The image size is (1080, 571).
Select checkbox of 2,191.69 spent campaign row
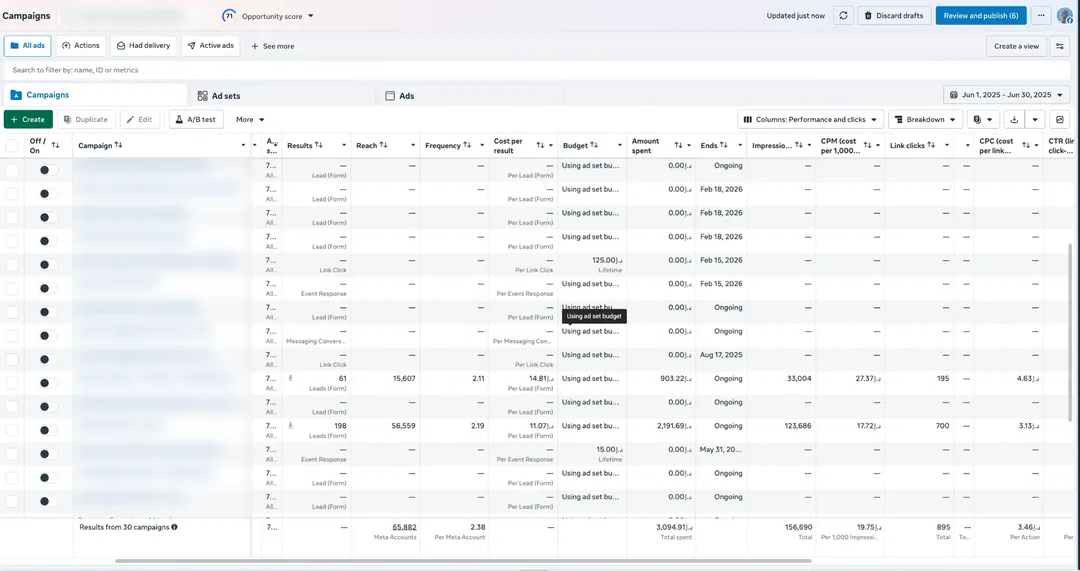[x=12, y=430]
